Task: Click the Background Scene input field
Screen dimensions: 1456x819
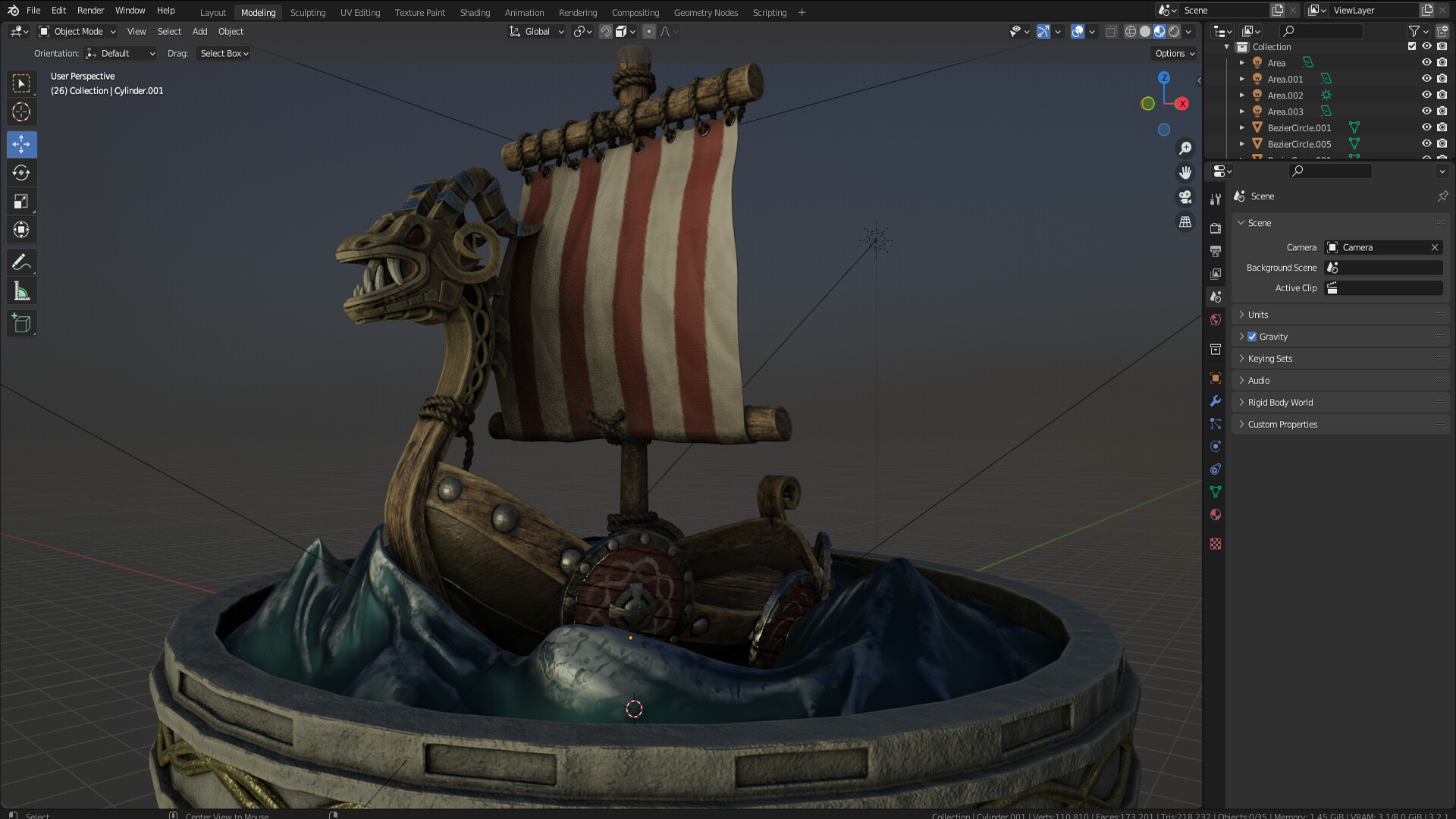Action: coord(1382,267)
